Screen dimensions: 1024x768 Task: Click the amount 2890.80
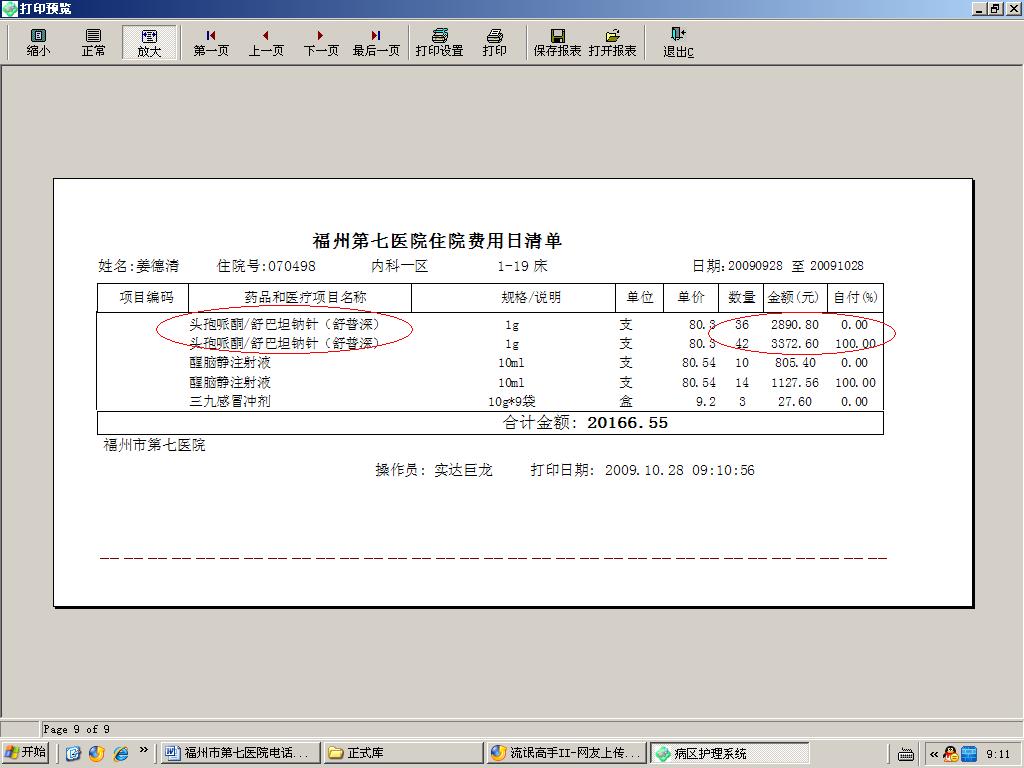point(795,325)
